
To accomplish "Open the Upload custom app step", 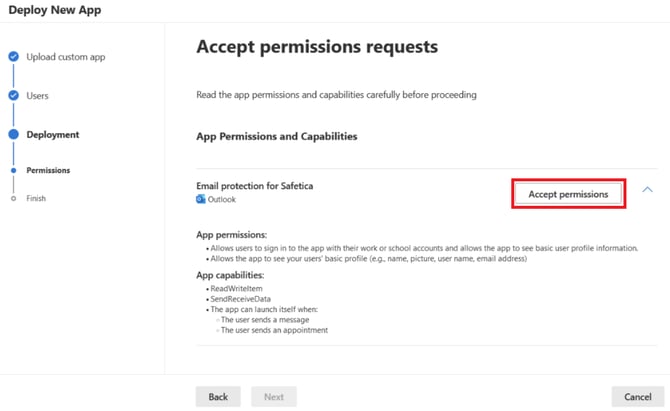I will 65,57.
